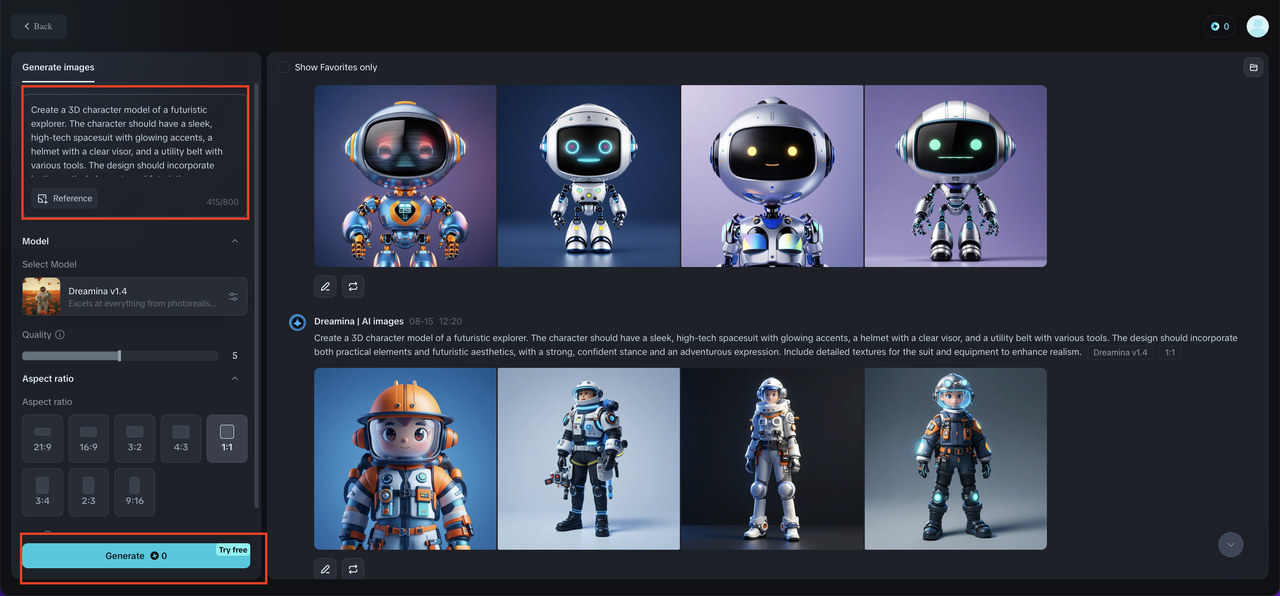Click the Dreamina v1.4 tag
The height and width of the screenshot is (596, 1280).
click(1120, 353)
